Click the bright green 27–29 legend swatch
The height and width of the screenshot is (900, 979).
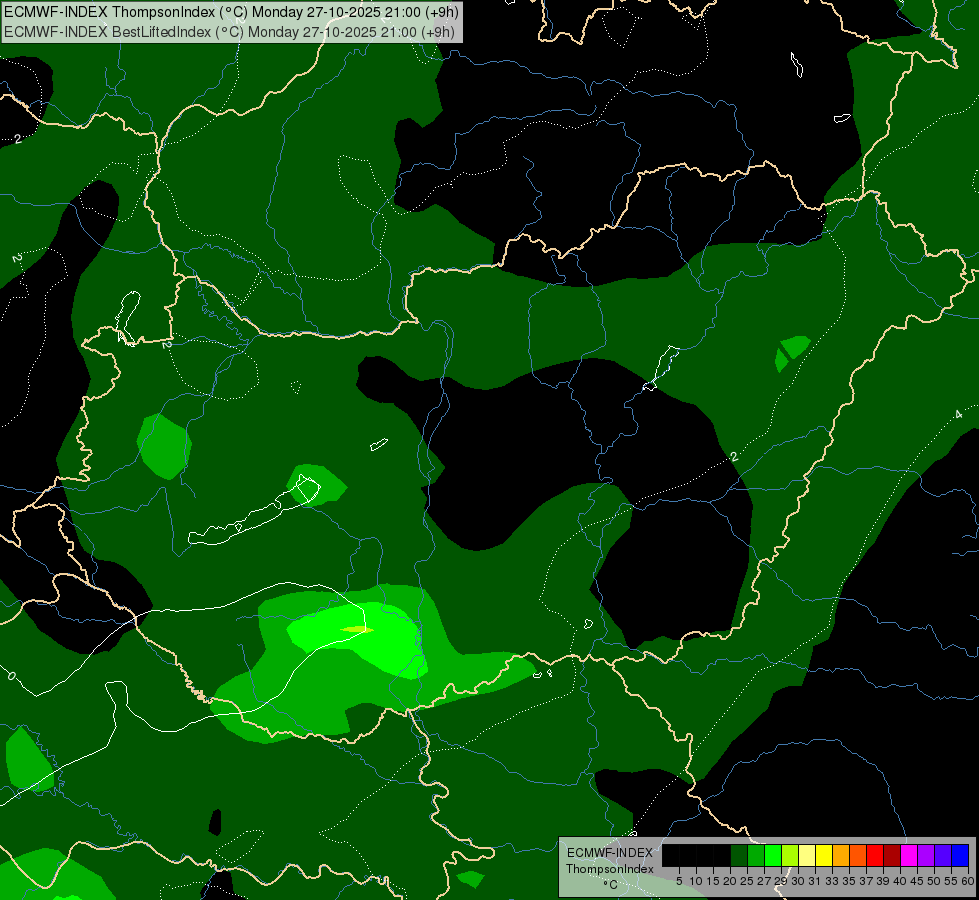point(773,855)
